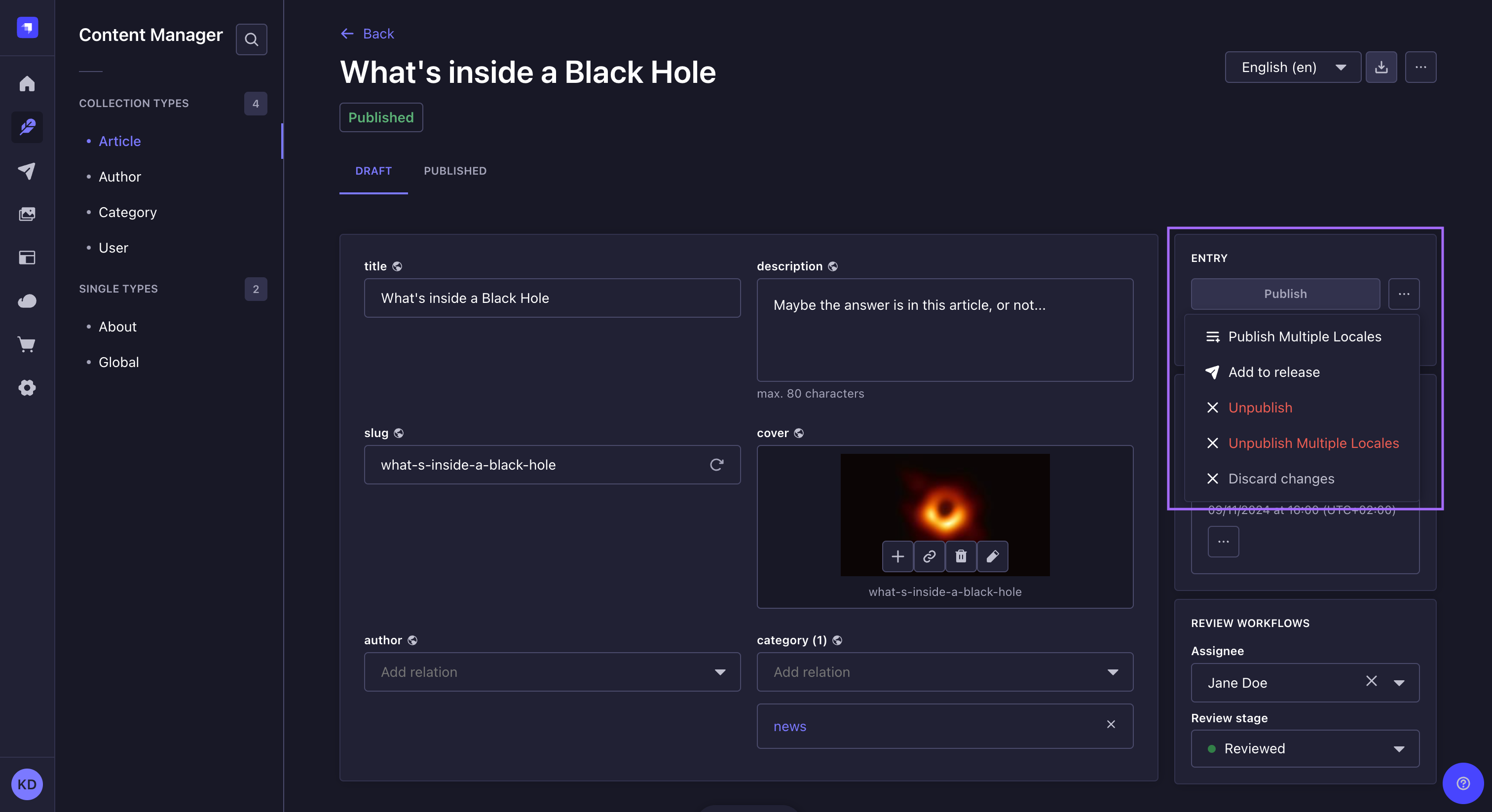This screenshot has height=812, width=1492.
Task: Open the Media Library sidebar icon
Action: (27, 214)
